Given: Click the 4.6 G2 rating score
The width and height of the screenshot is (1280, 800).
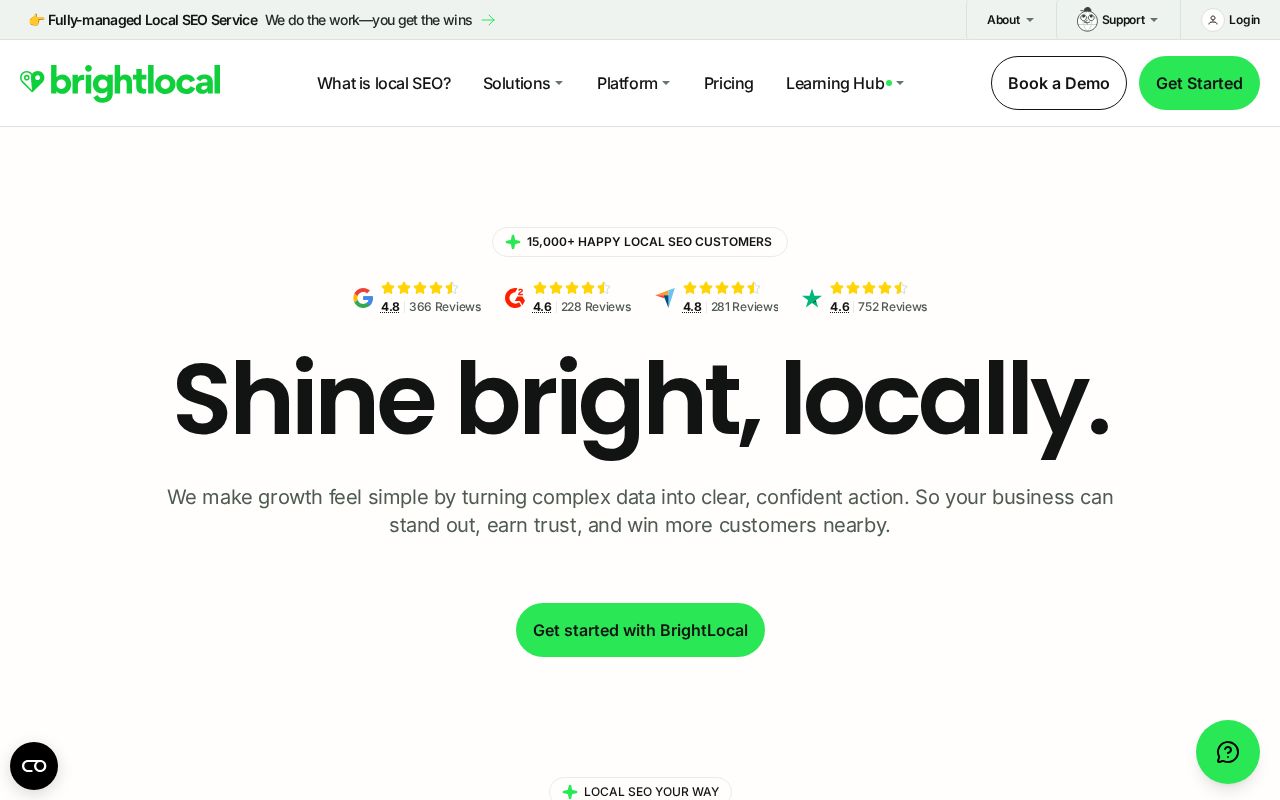Looking at the screenshot, I should coord(542,307).
